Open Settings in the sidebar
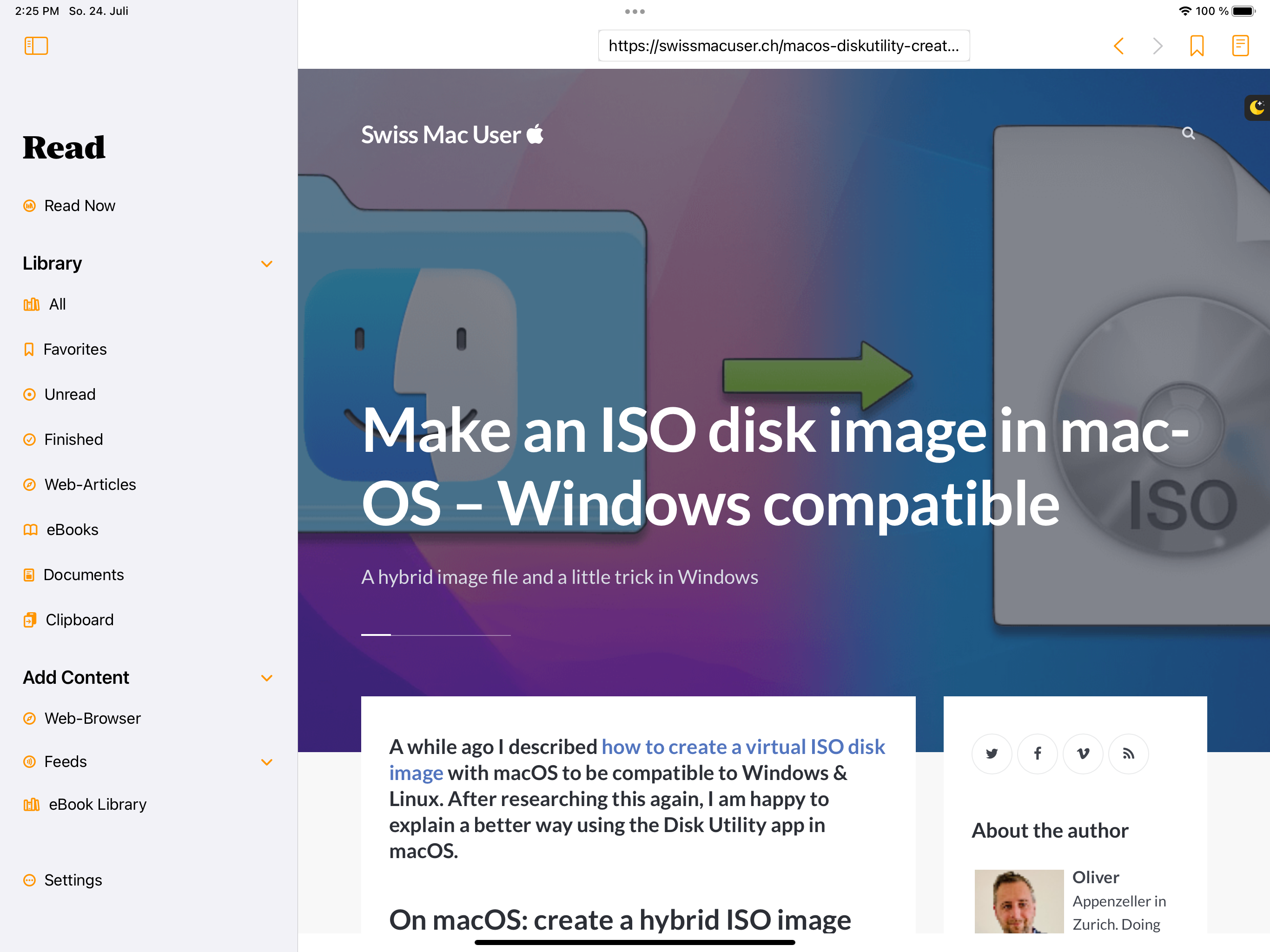Viewport: 1270px width, 952px height. [73, 880]
